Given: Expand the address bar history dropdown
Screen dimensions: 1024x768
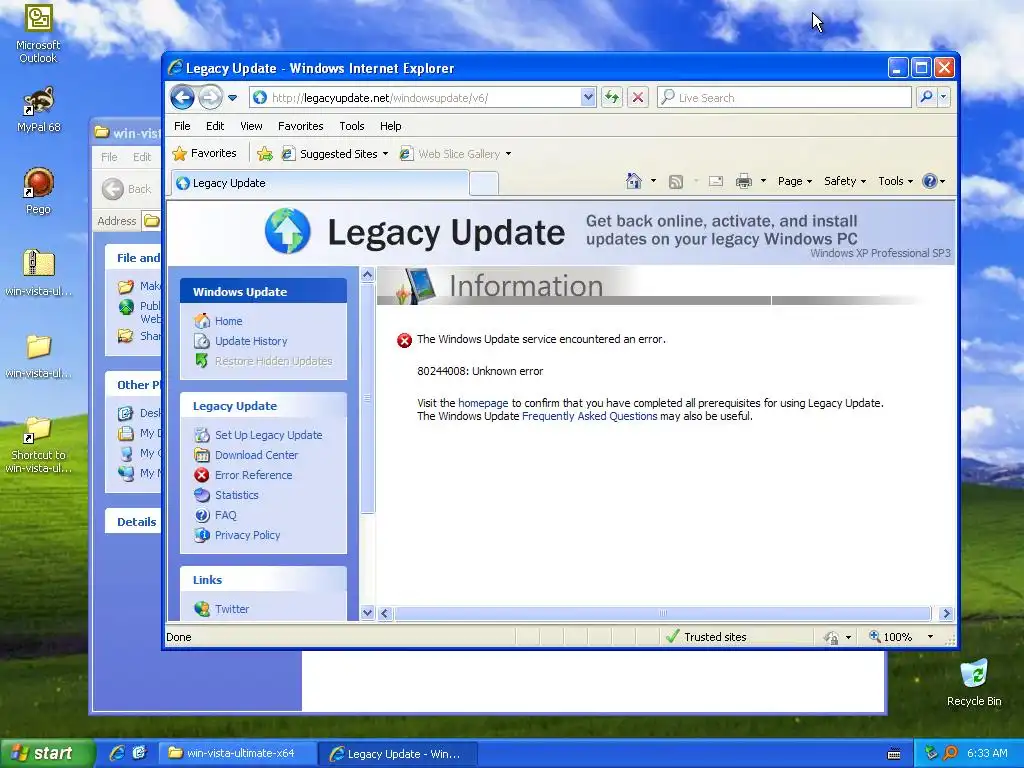Looking at the screenshot, I should tap(588, 98).
